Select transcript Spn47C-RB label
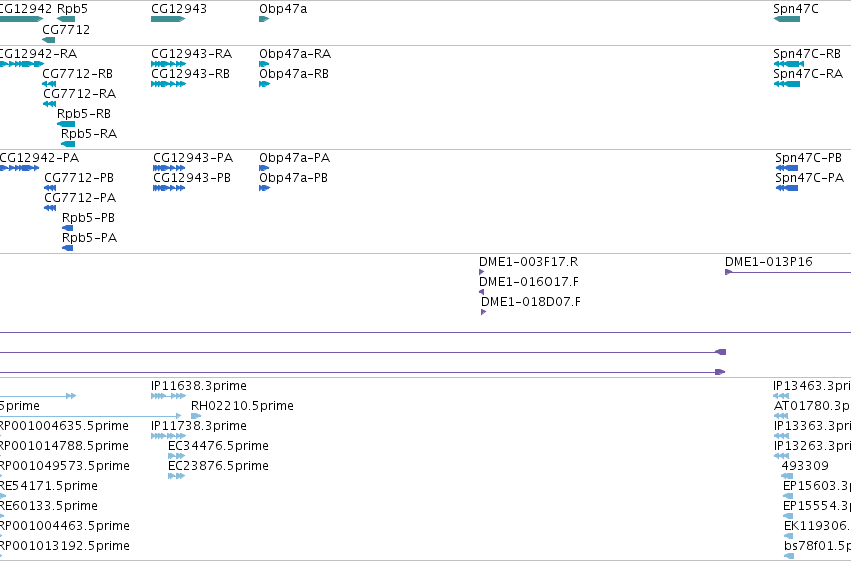 [807, 54]
